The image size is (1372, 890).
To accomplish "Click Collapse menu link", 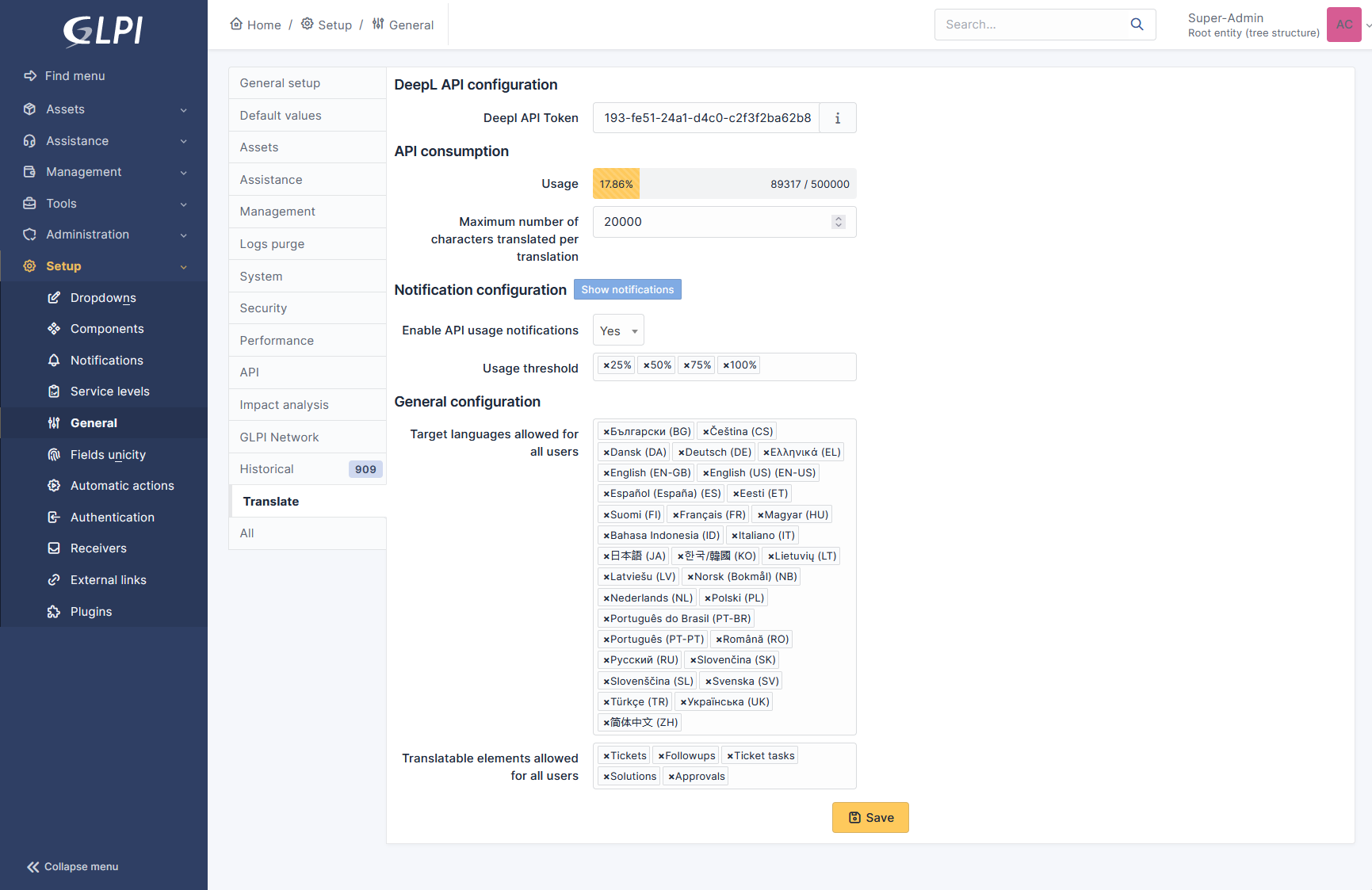I will click(x=72, y=867).
